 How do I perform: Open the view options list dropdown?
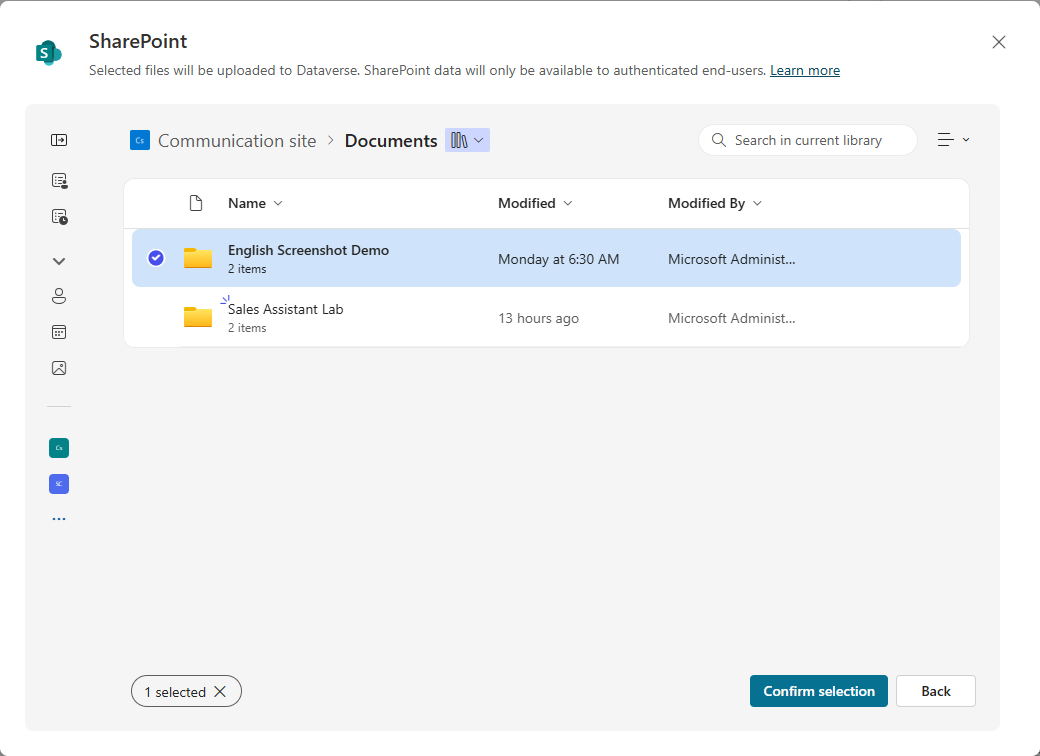click(953, 140)
